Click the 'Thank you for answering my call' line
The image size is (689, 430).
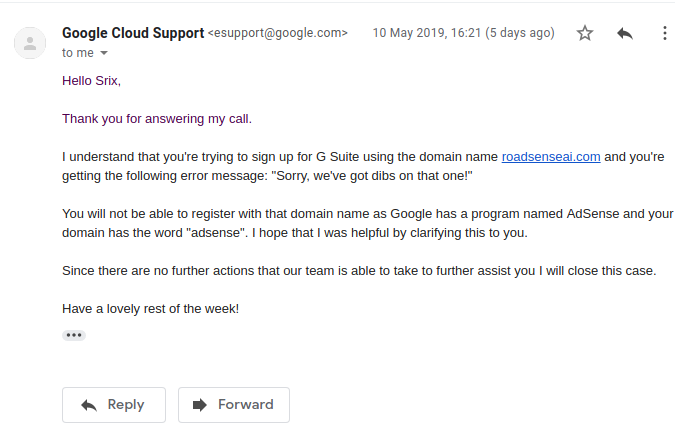[157, 119]
